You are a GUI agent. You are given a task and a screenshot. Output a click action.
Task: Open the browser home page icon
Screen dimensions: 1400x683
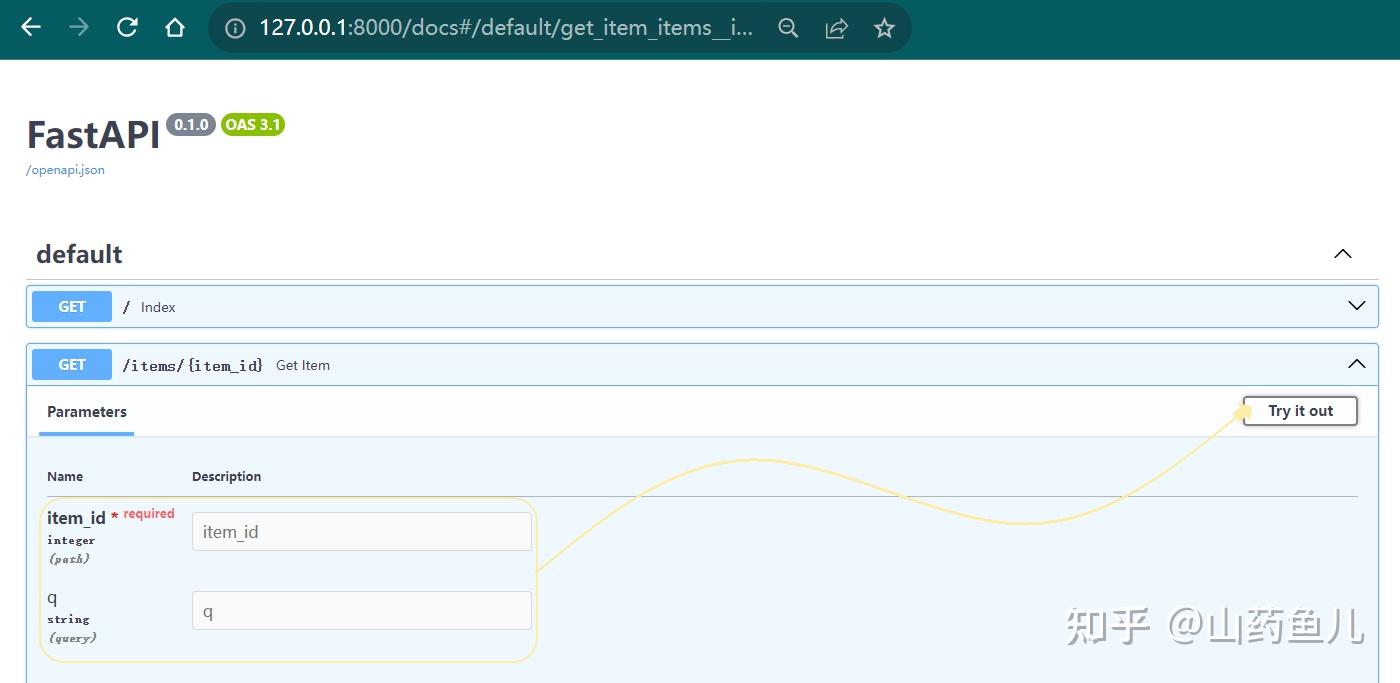coord(175,28)
